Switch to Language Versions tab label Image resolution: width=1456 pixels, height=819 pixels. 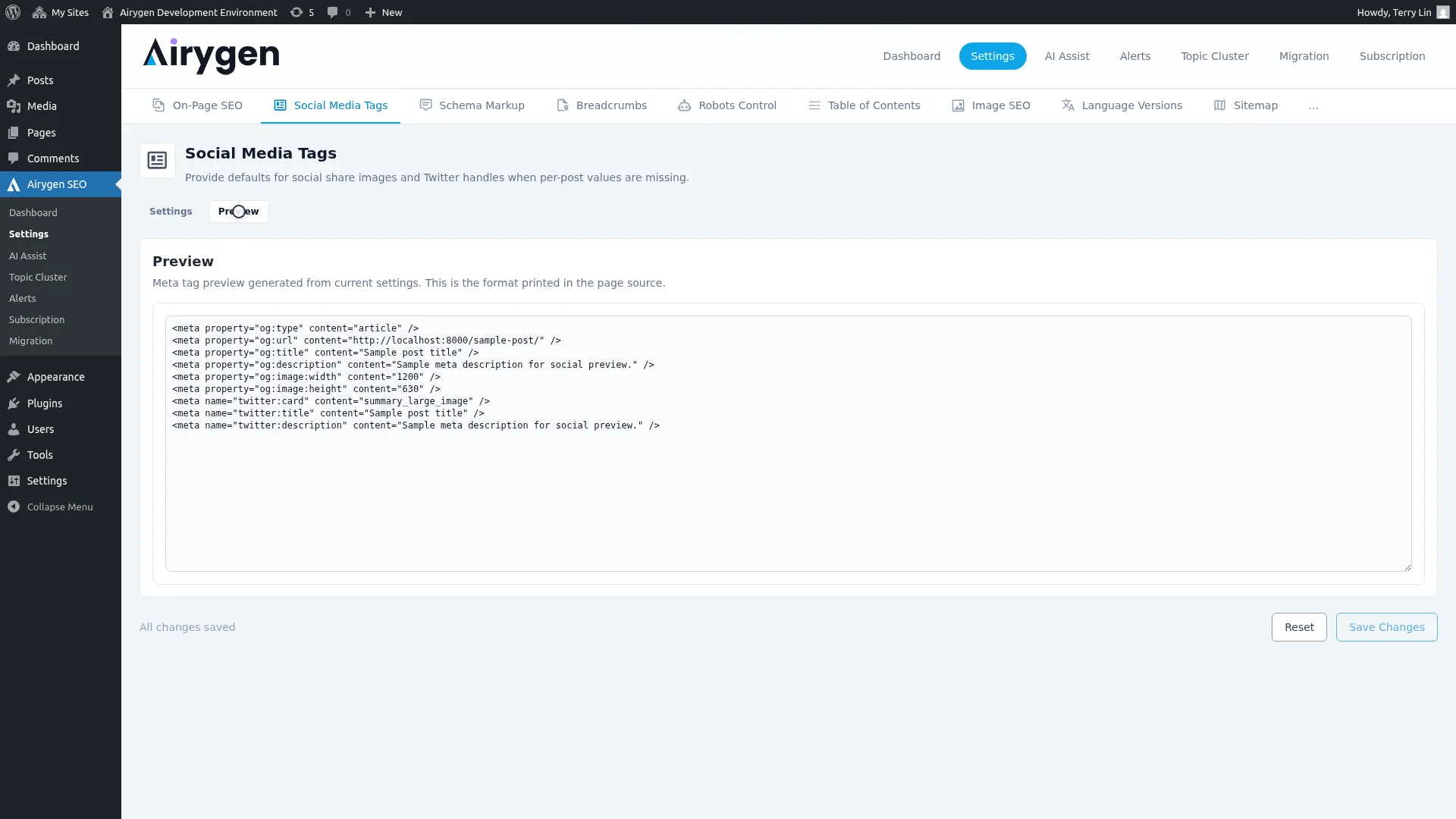[x=1132, y=105]
